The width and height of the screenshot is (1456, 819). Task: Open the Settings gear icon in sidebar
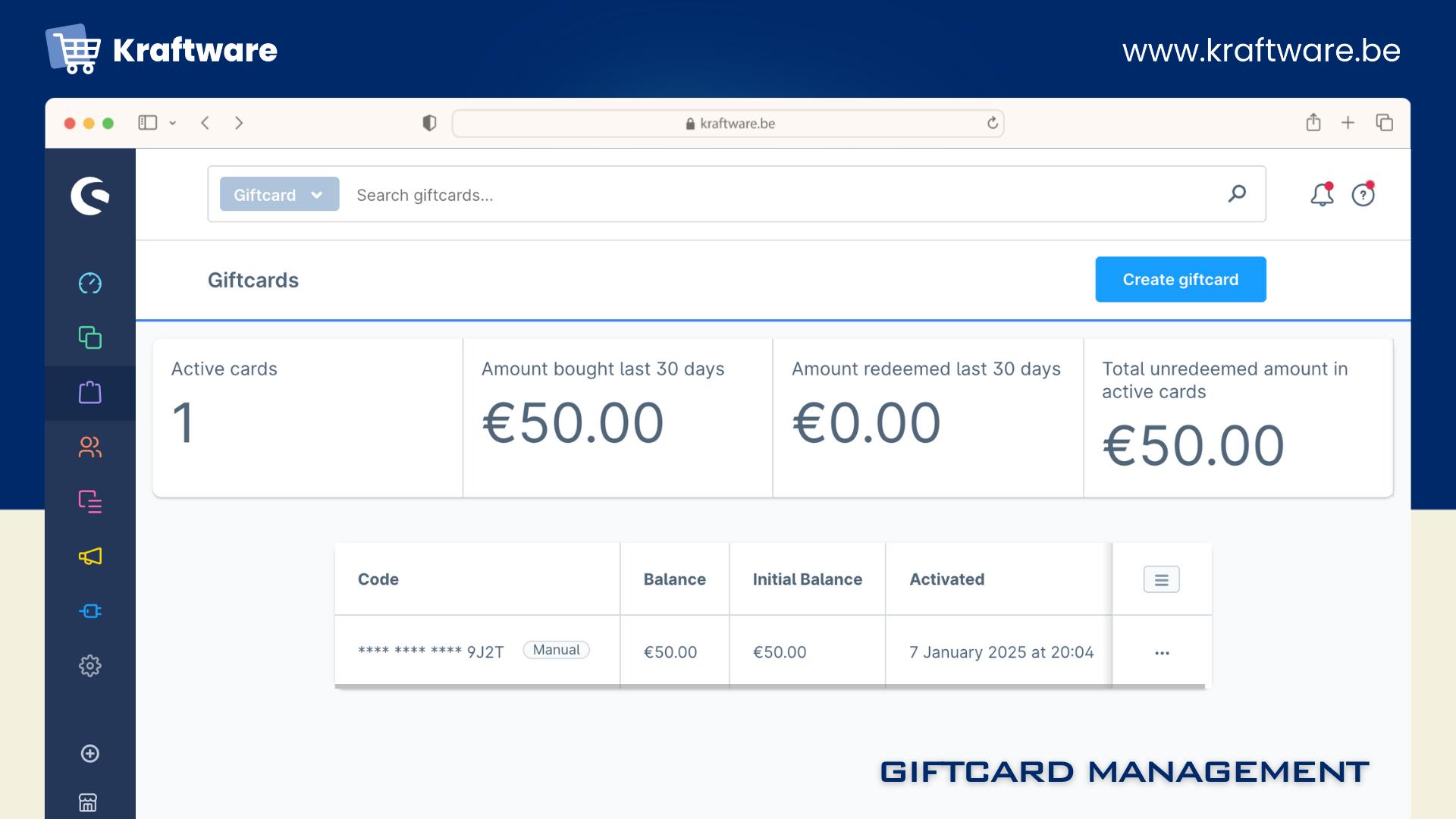click(89, 666)
